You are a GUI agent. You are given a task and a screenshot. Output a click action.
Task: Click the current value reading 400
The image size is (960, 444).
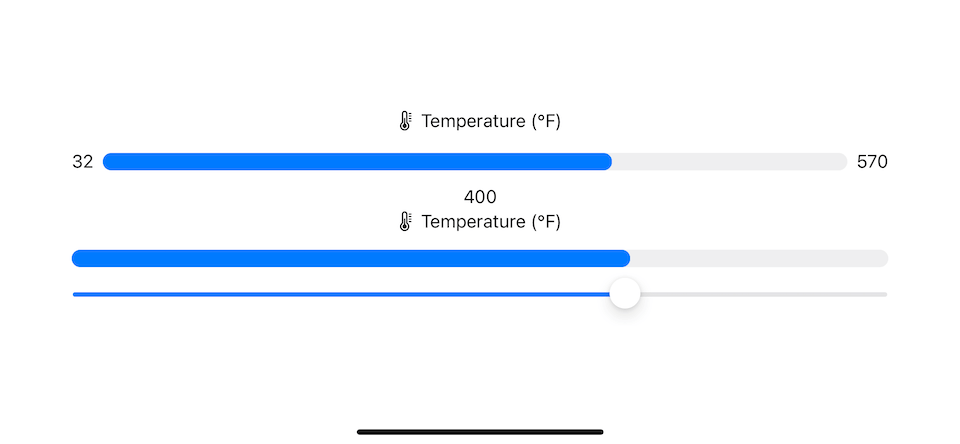point(480,197)
